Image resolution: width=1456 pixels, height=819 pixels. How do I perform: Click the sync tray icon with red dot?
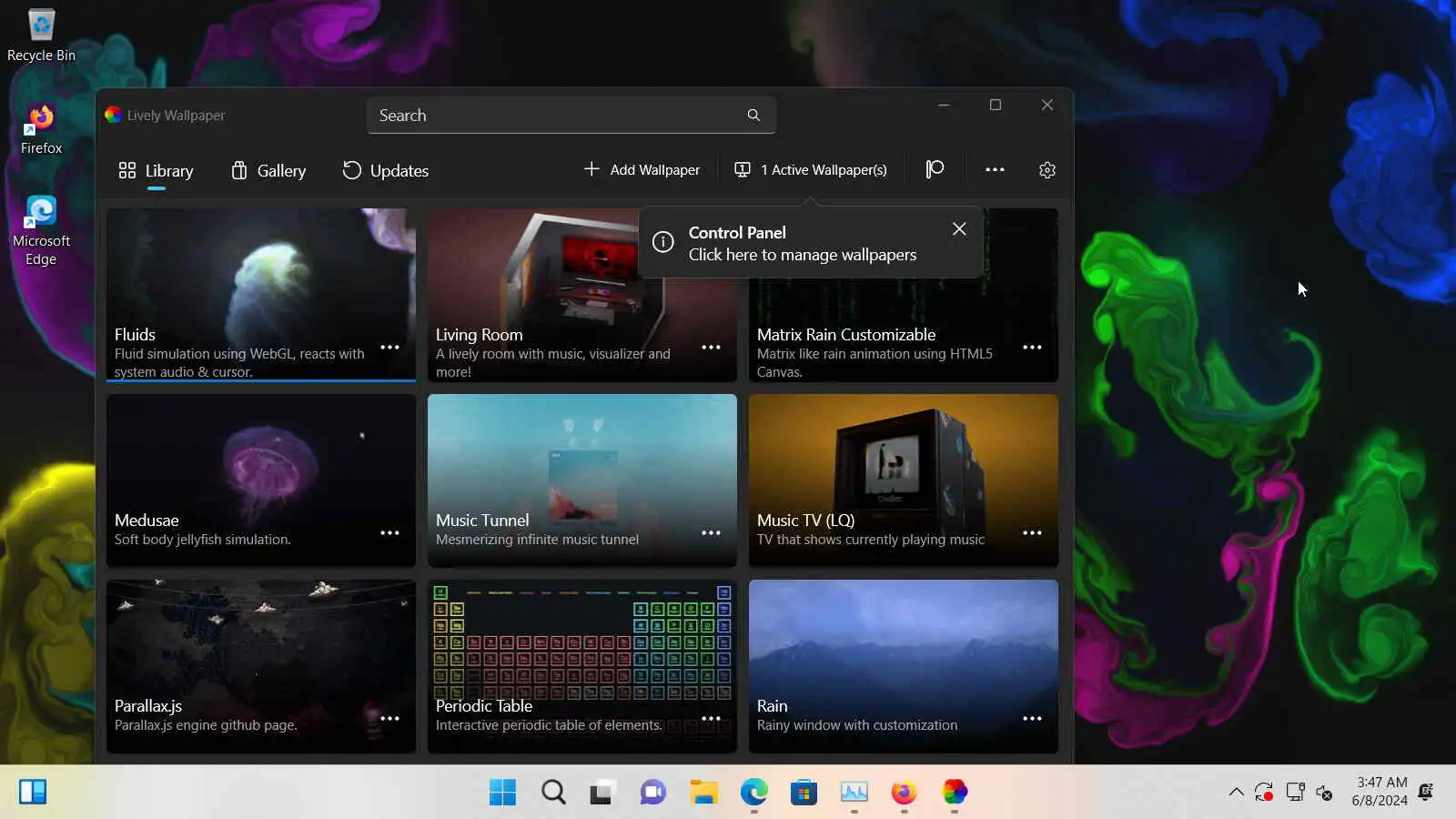[x=1264, y=792]
